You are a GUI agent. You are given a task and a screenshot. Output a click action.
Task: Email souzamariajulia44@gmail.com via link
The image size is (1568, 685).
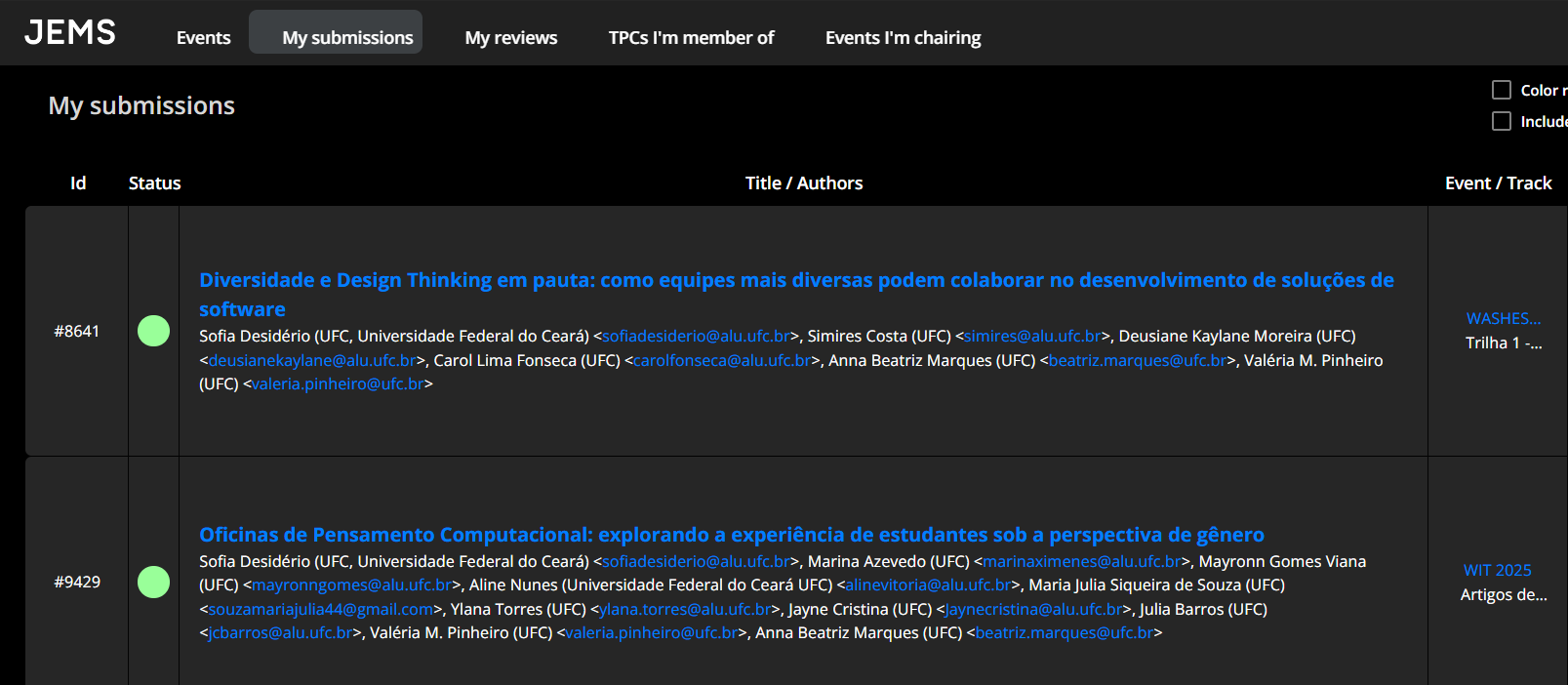click(x=320, y=610)
